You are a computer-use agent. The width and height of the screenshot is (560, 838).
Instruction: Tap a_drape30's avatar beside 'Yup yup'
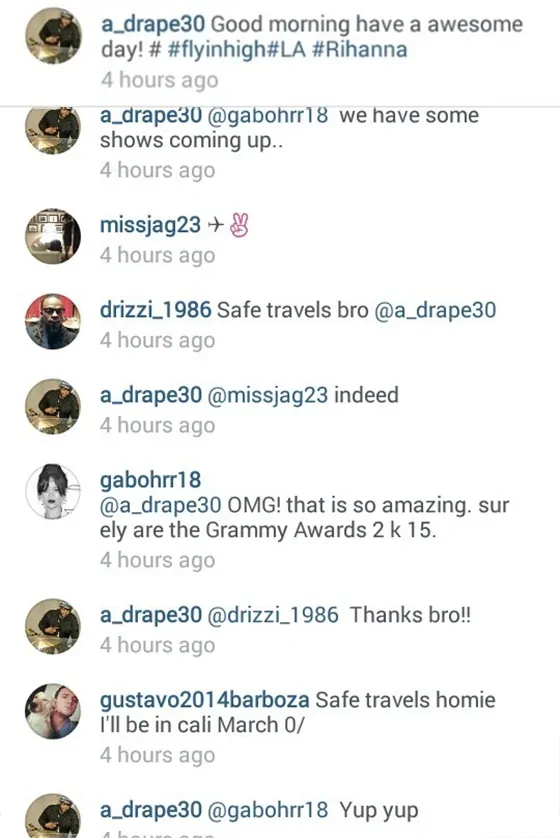pos(53,818)
